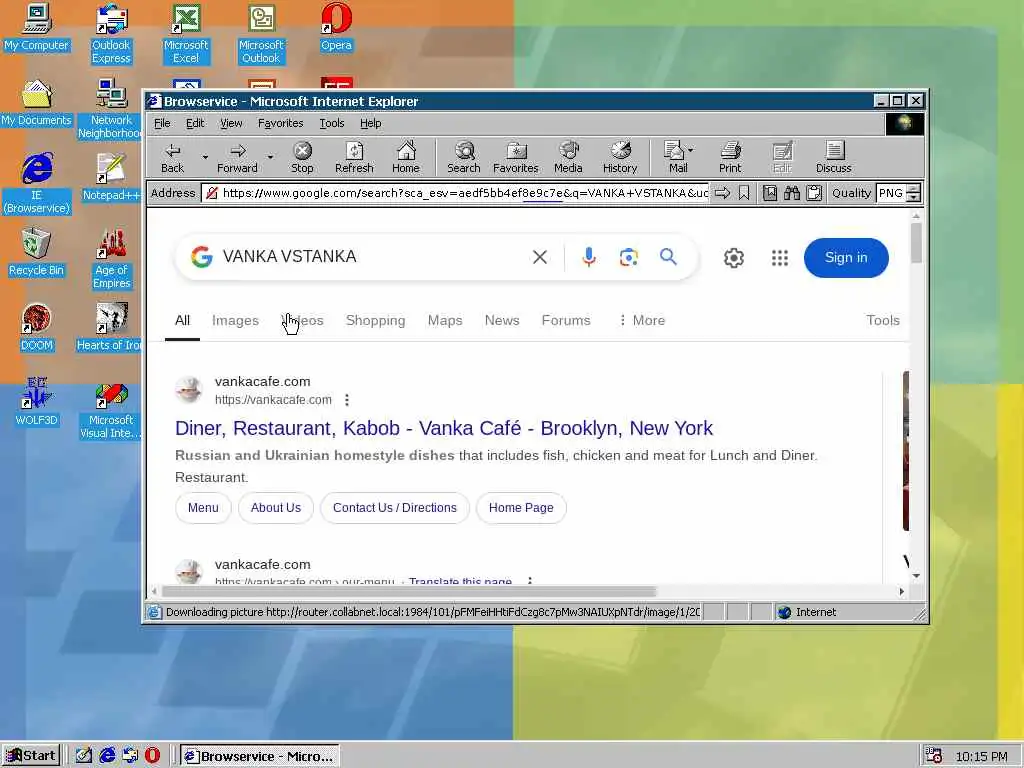Click the scroll-down arrow of the page
Screen dimensions: 1024x768
tap(916, 576)
